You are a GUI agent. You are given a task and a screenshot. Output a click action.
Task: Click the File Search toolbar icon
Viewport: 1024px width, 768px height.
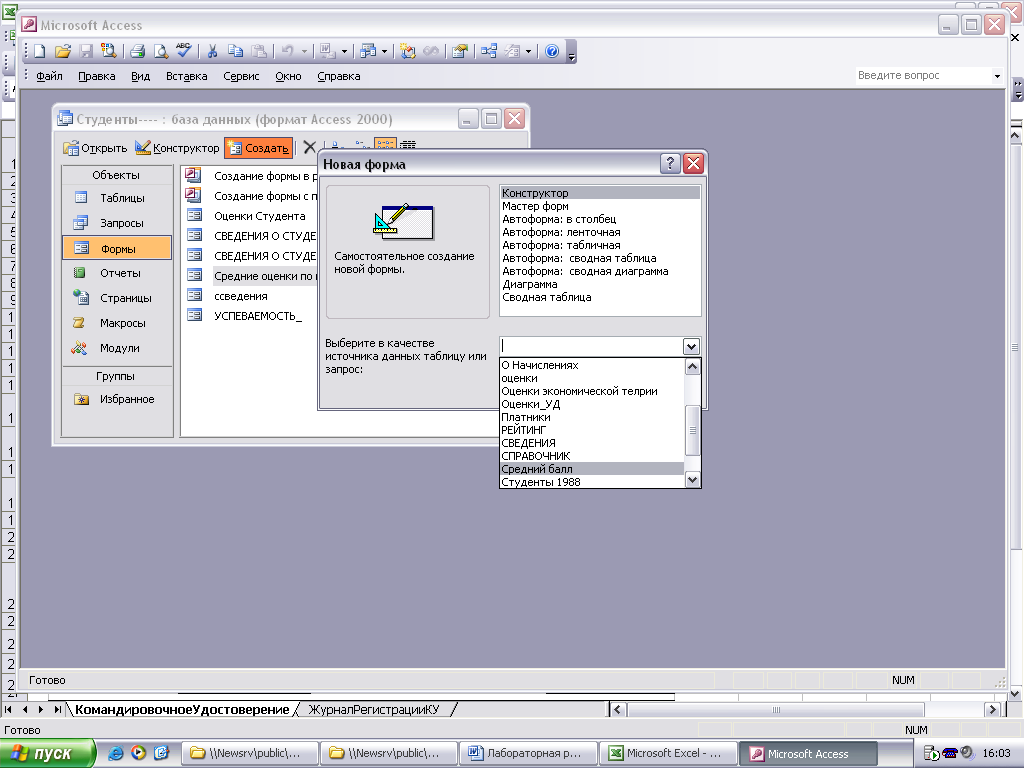coord(108,51)
